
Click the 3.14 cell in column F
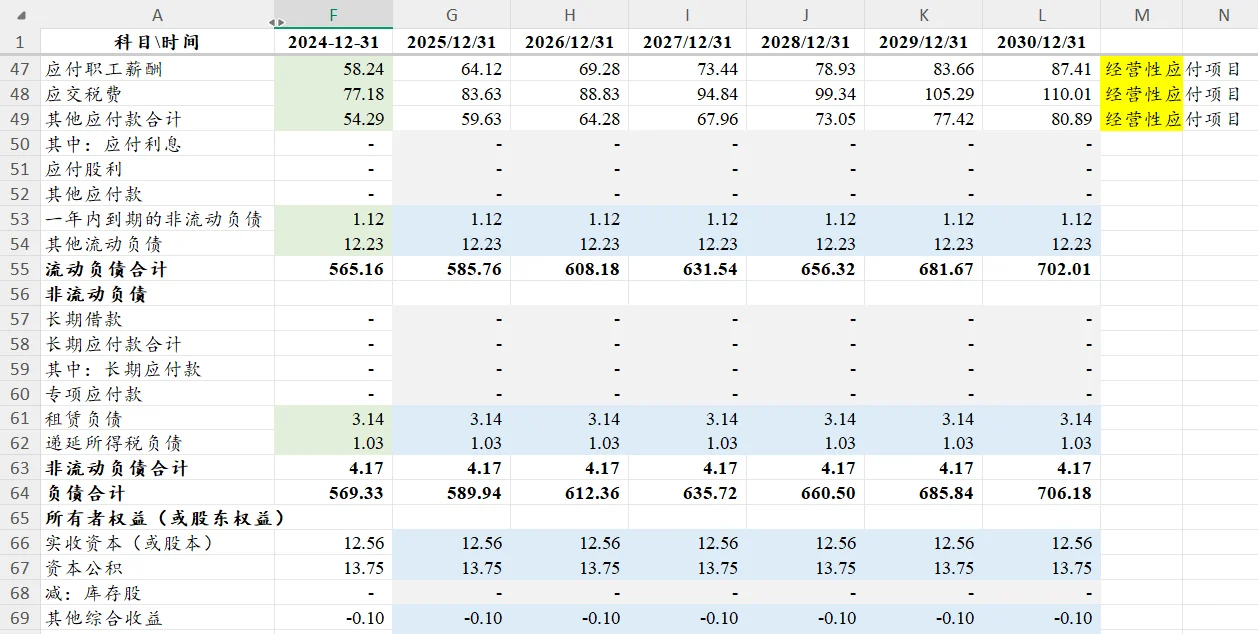(x=333, y=419)
